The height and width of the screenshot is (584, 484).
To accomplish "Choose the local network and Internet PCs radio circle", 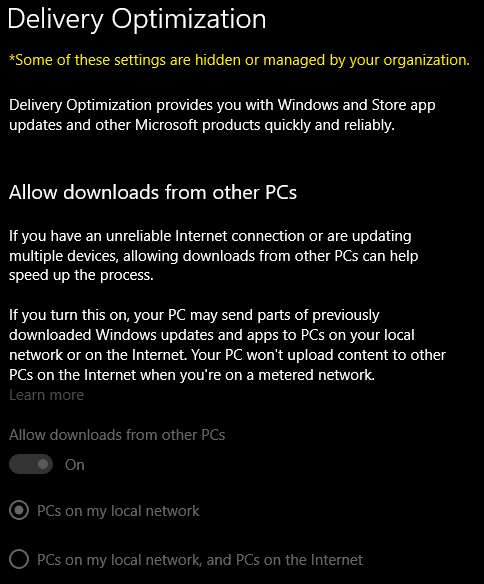I will click(19, 559).
